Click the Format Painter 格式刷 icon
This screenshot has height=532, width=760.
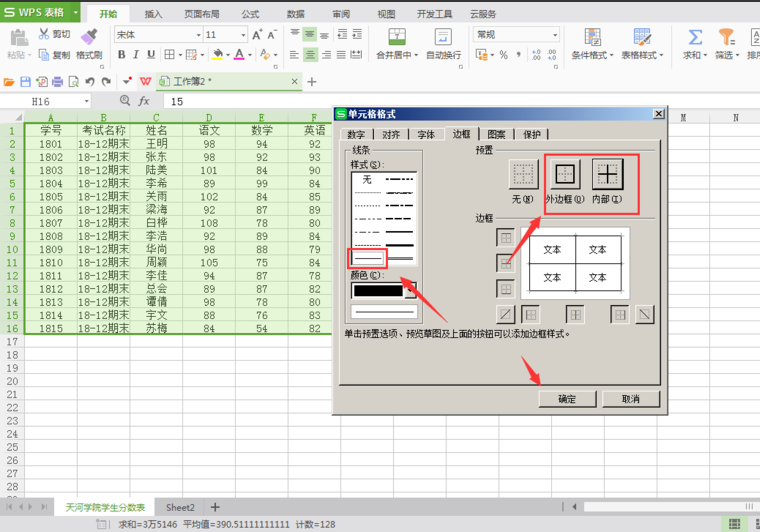coord(89,36)
